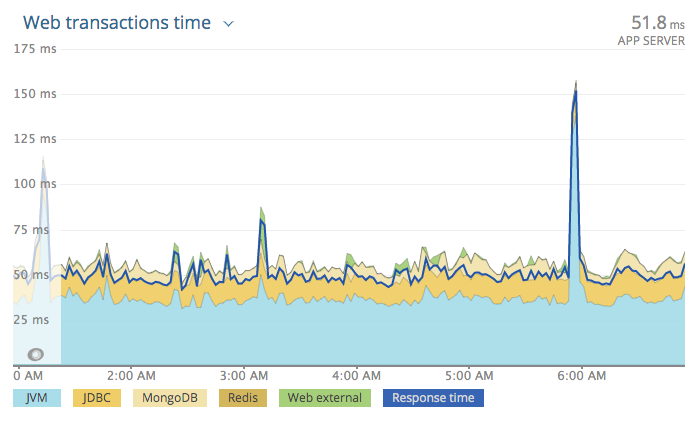Hide the JDBC series in the legend

(x=99, y=398)
